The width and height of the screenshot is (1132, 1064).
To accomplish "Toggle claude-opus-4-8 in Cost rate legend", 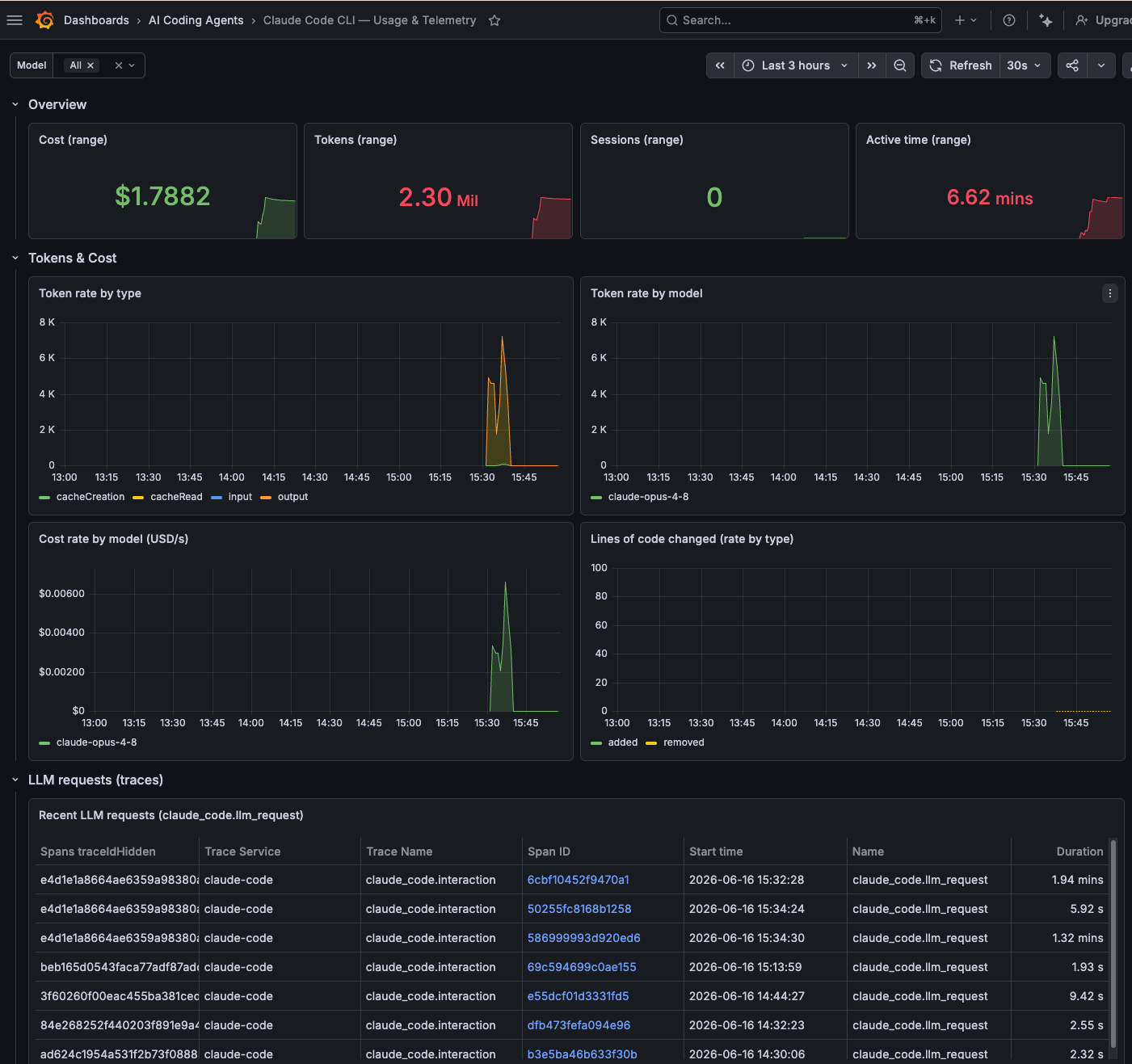I will tap(96, 742).
